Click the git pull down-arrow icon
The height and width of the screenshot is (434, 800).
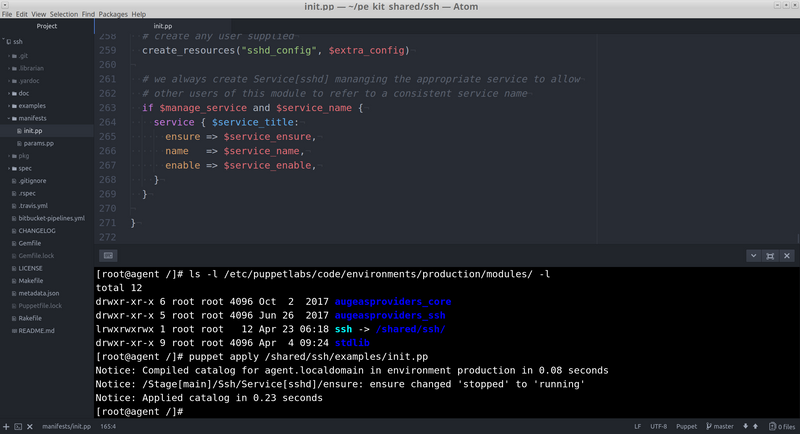pyautogui.click(x=745, y=426)
